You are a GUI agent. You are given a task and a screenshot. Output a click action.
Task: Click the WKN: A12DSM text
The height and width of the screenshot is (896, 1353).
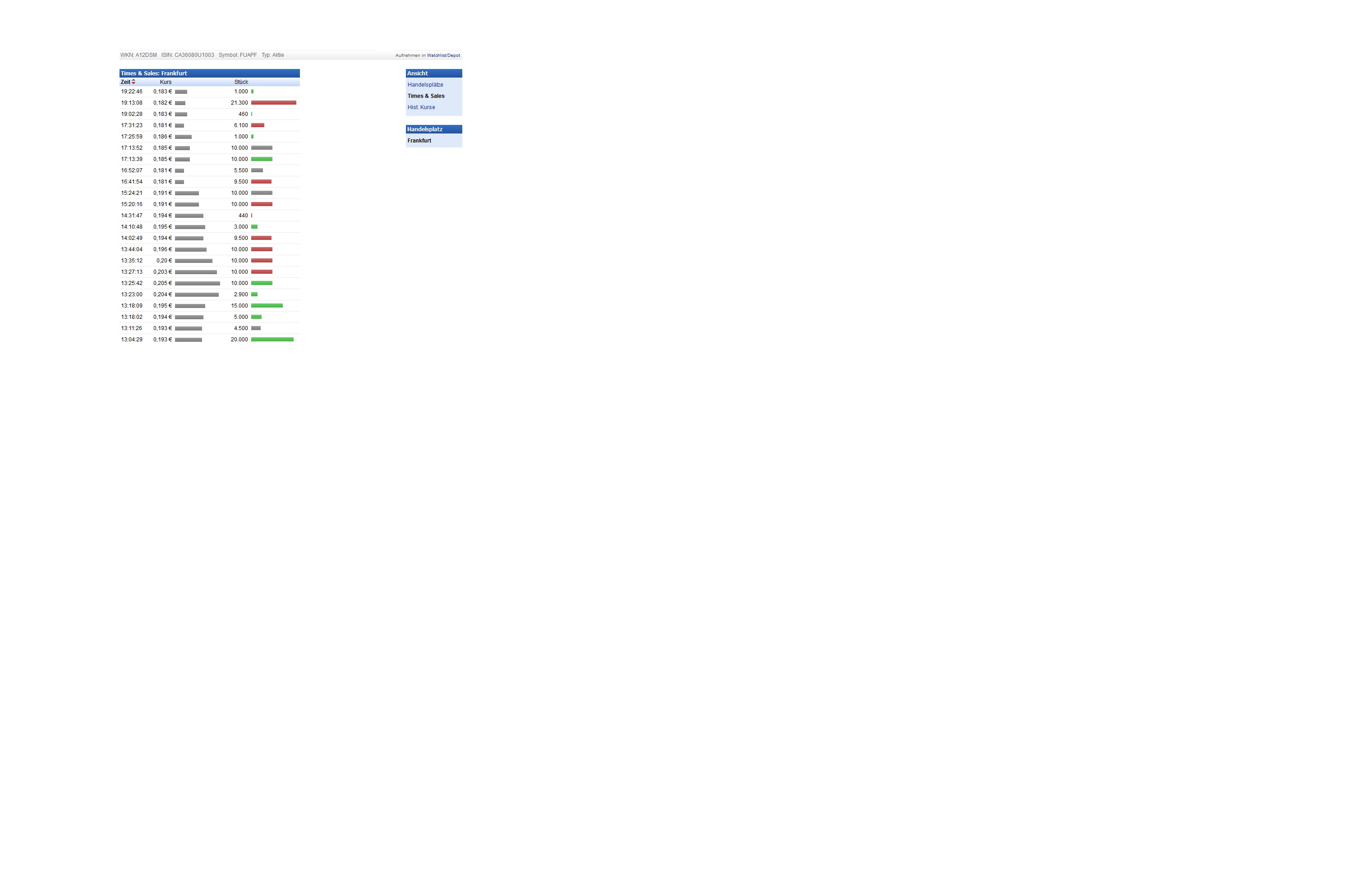(138, 55)
